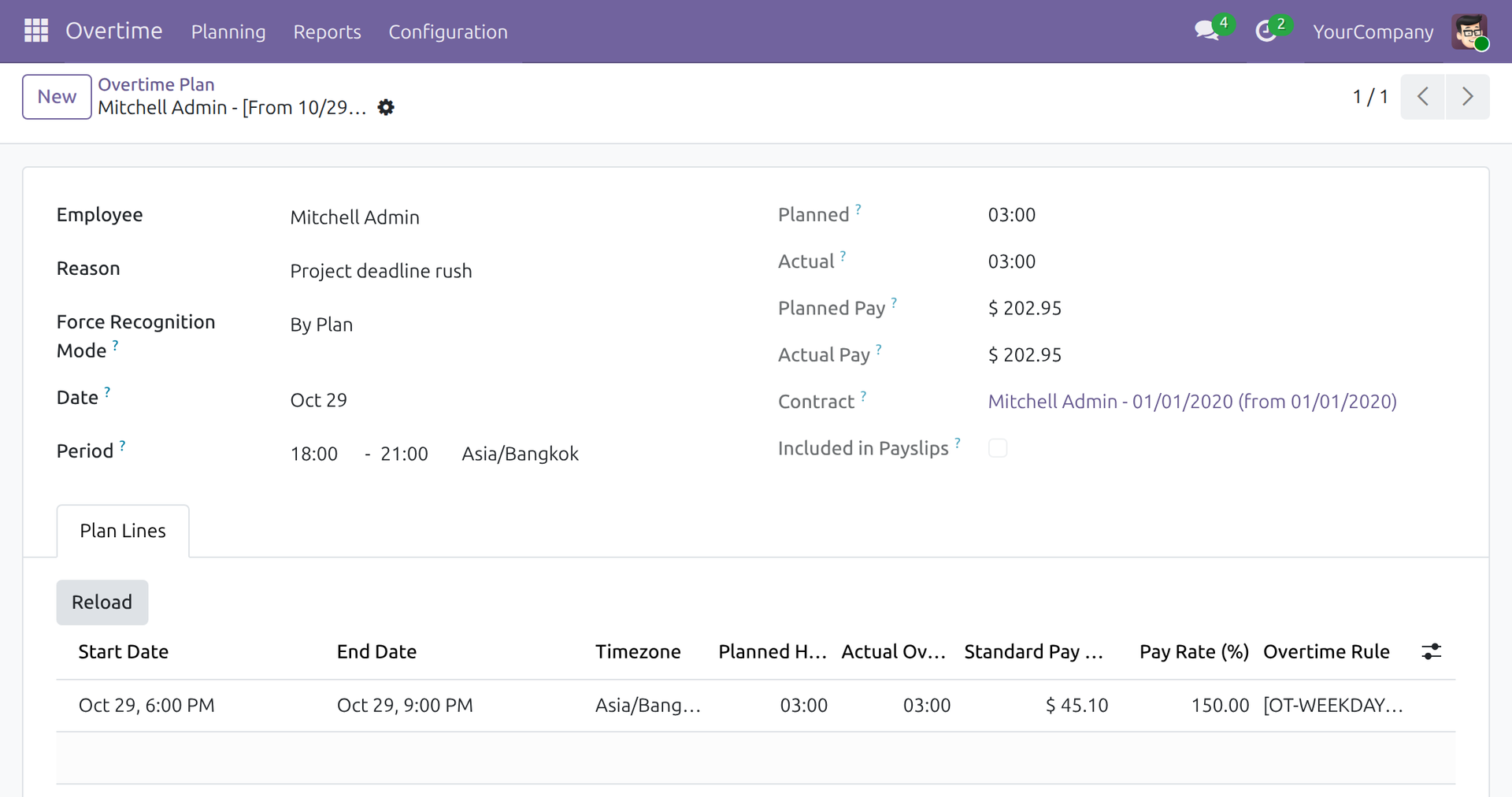The width and height of the screenshot is (1512, 797).
Task: Show help tooltip for Actual Pay
Action: [x=879, y=350]
